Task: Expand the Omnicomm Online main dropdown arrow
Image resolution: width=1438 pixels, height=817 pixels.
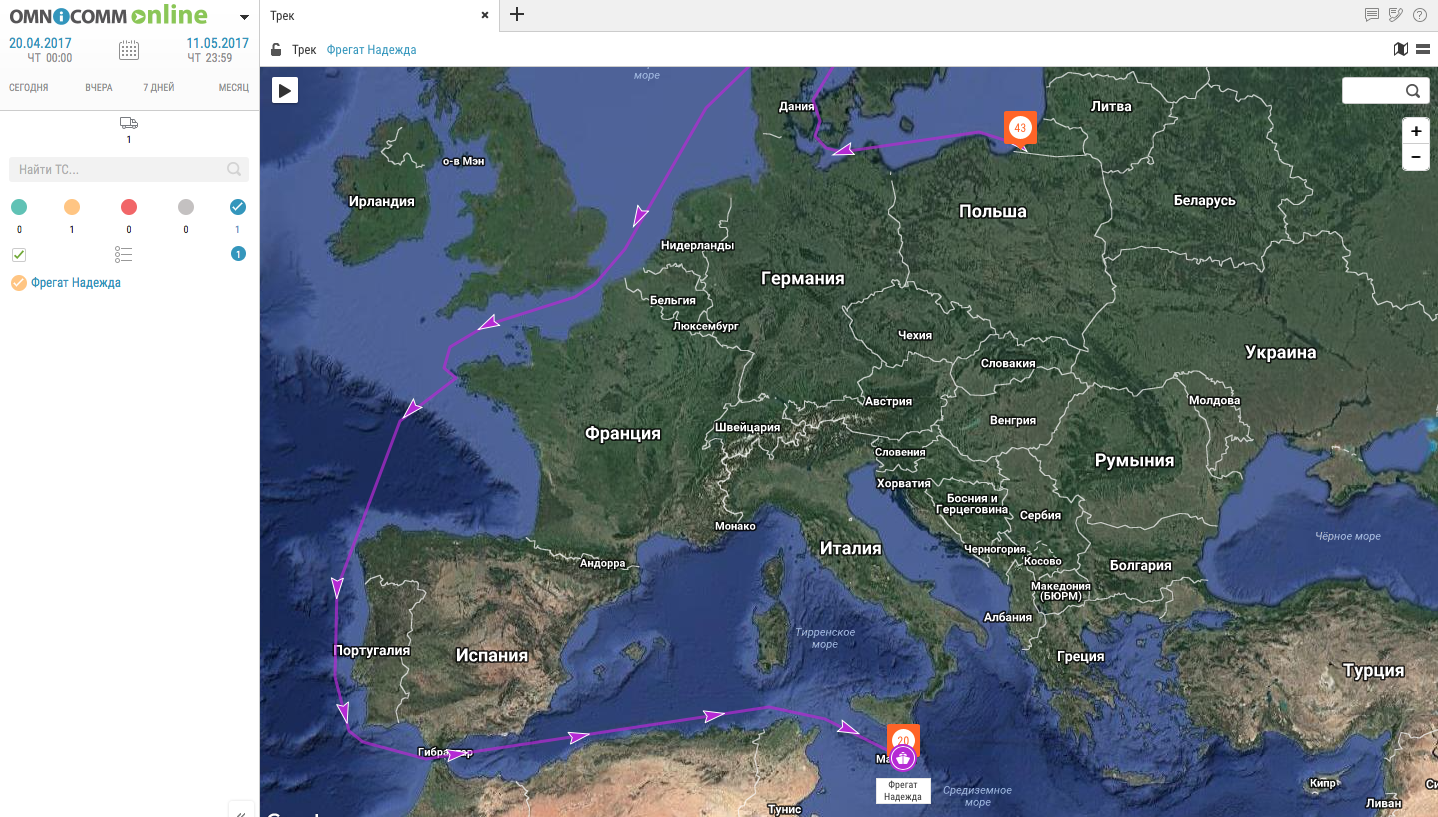Action: [244, 17]
